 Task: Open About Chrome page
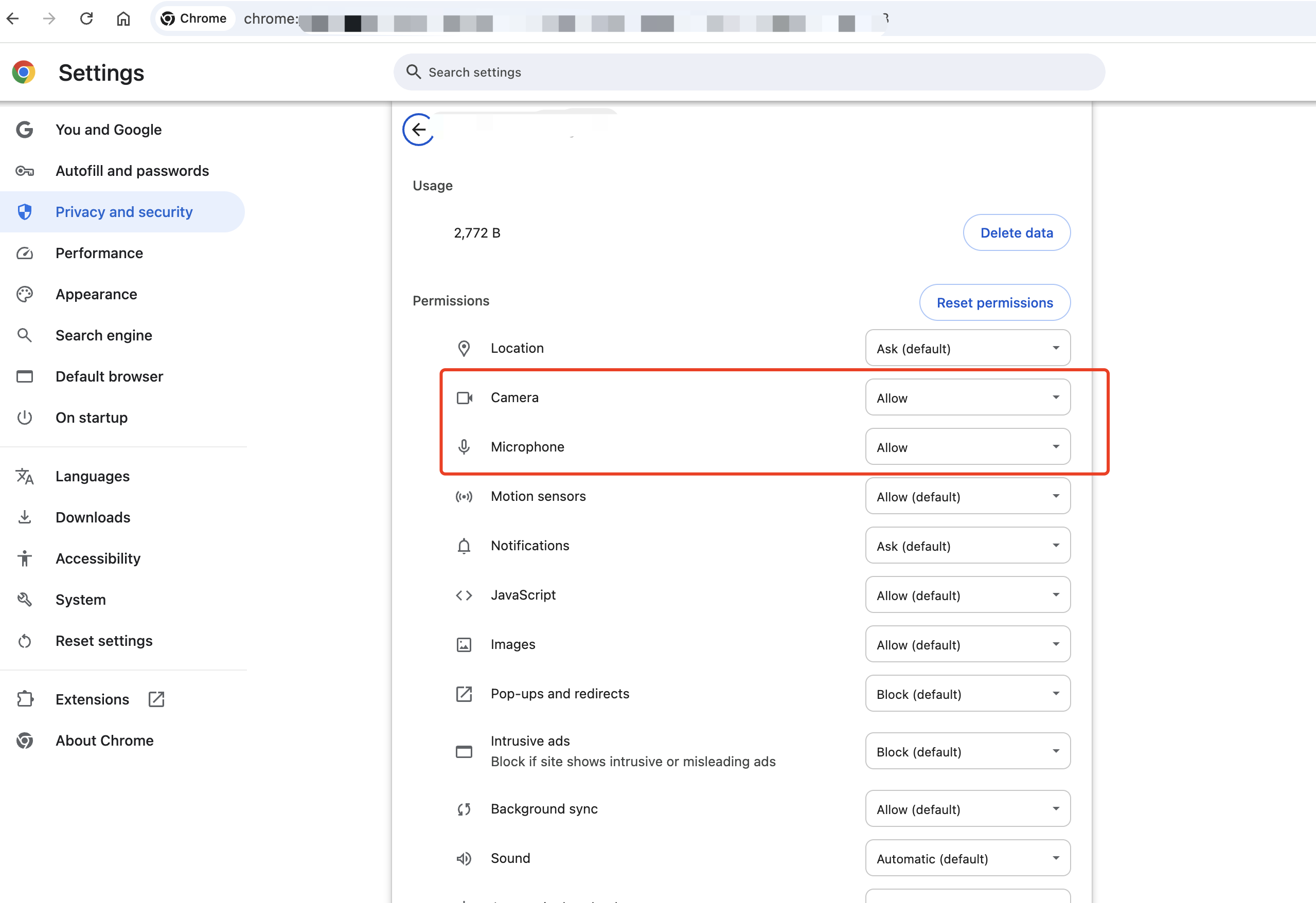pos(104,741)
